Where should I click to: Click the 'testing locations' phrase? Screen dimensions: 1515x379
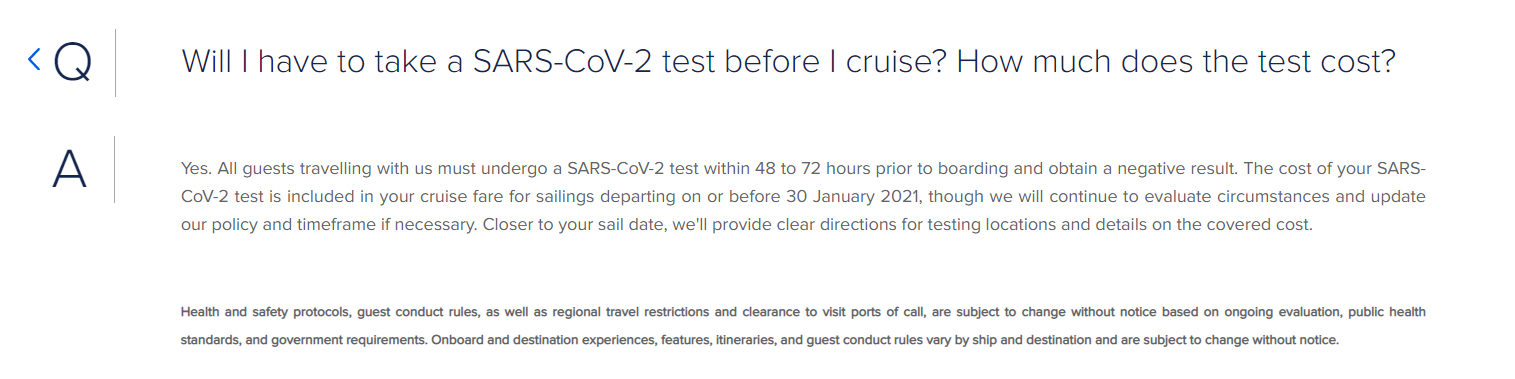[x=993, y=225]
